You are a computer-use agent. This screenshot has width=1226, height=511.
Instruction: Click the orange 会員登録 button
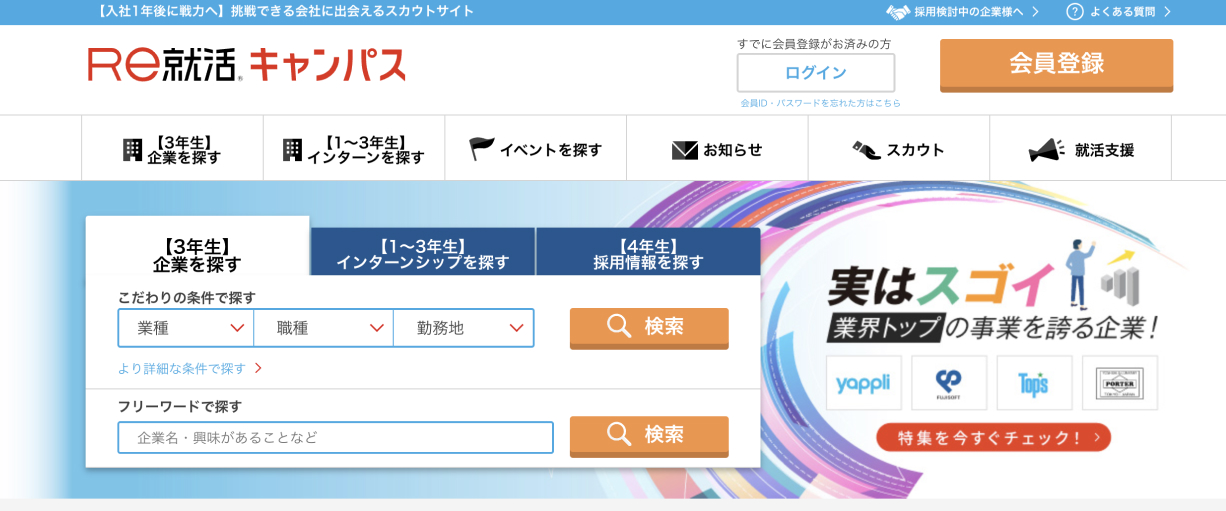(1056, 65)
